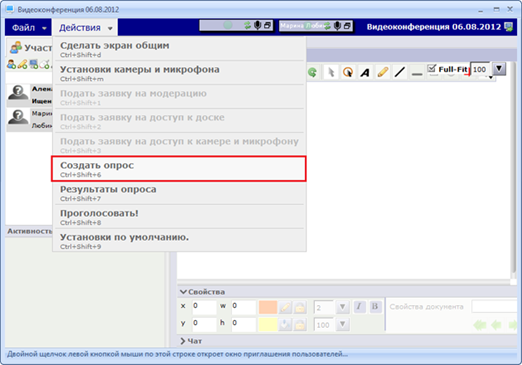Image resolution: width=522 pixels, height=365 pixels.
Task: Select the pencil drawing tool
Action: click(383, 72)
